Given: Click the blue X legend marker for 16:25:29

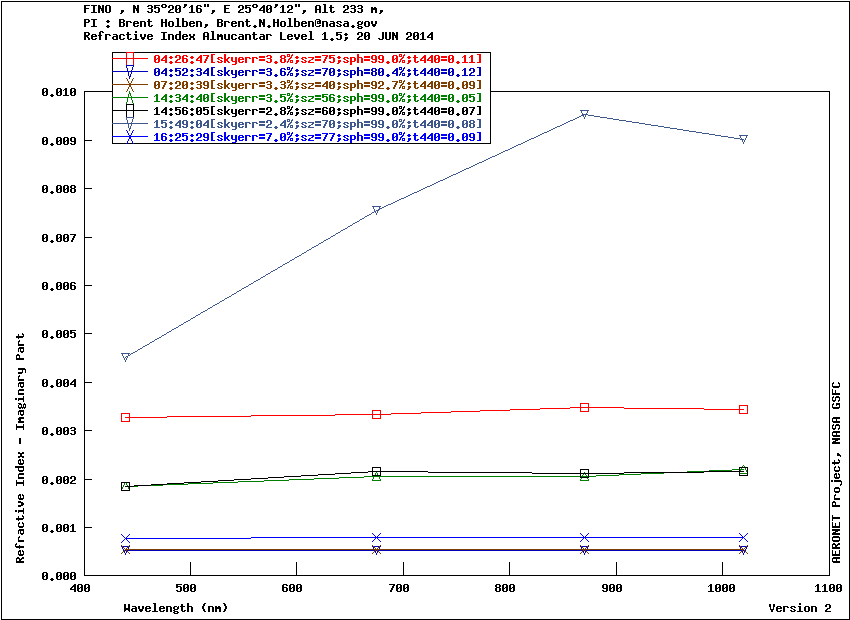Looking at the screenshot, I should pos(130,137).
